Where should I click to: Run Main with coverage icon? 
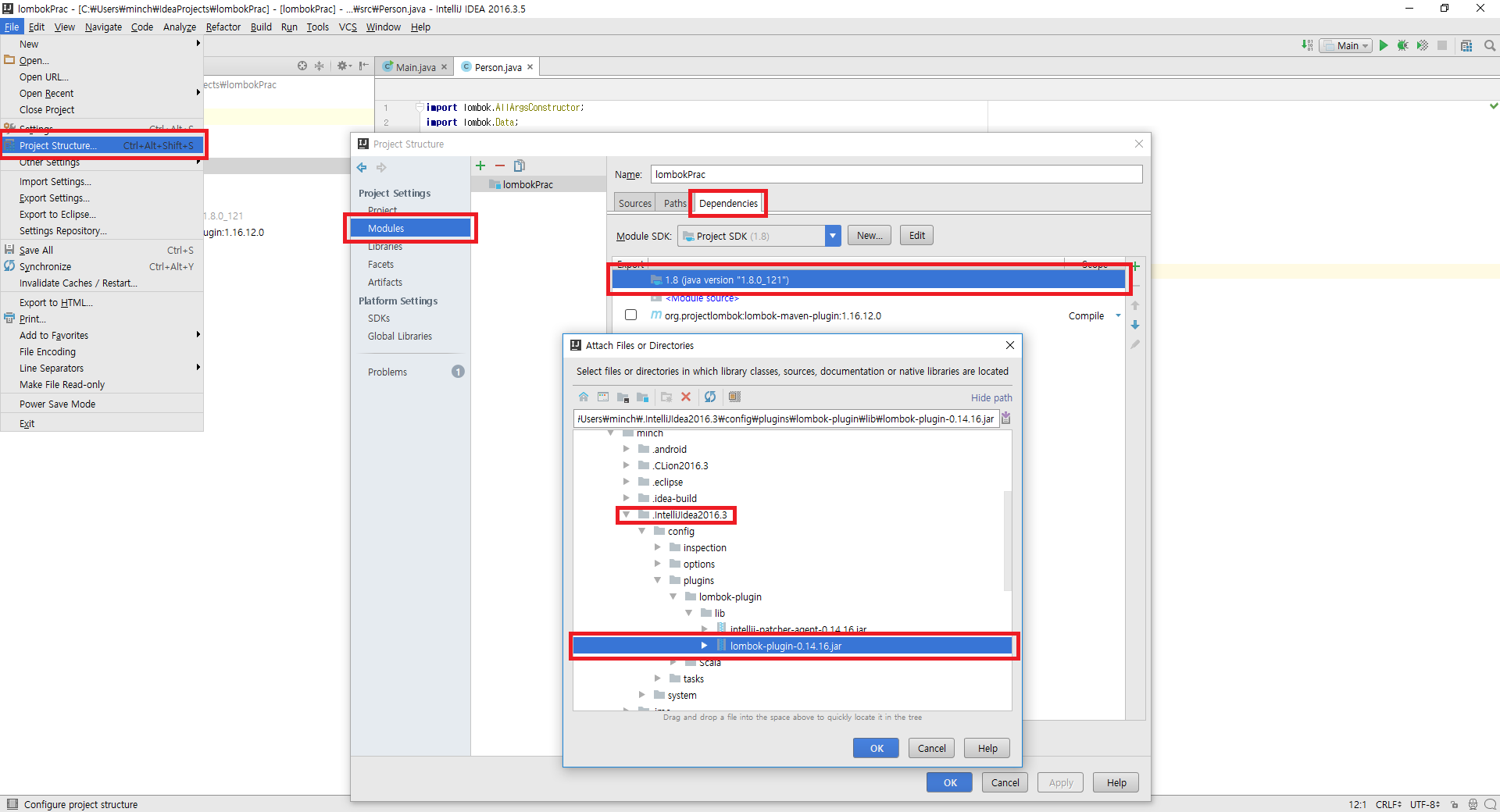(1423, 45)
